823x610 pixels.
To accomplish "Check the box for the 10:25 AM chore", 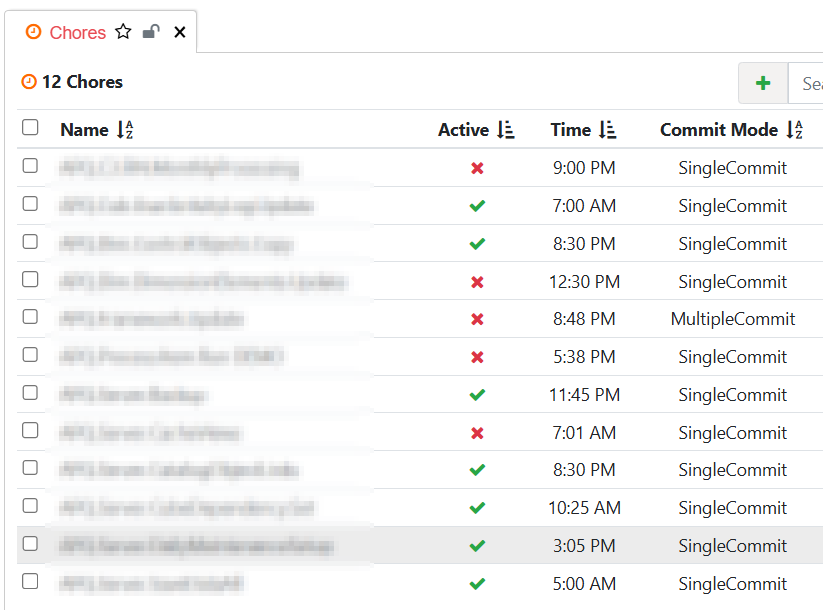I will click(30, 506).
